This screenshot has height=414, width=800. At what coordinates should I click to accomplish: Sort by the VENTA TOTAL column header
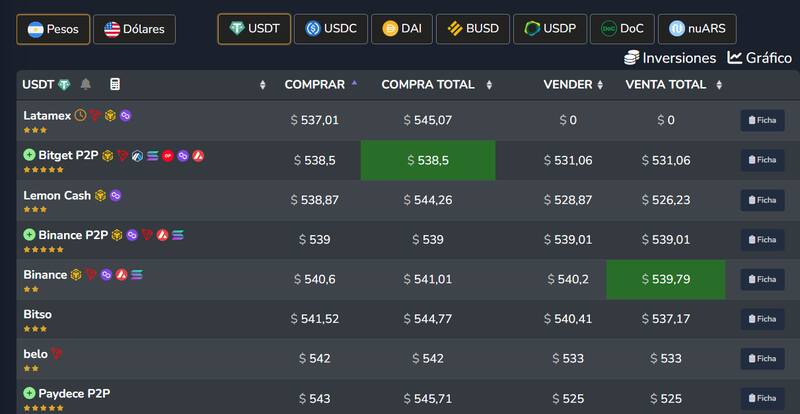667,85
